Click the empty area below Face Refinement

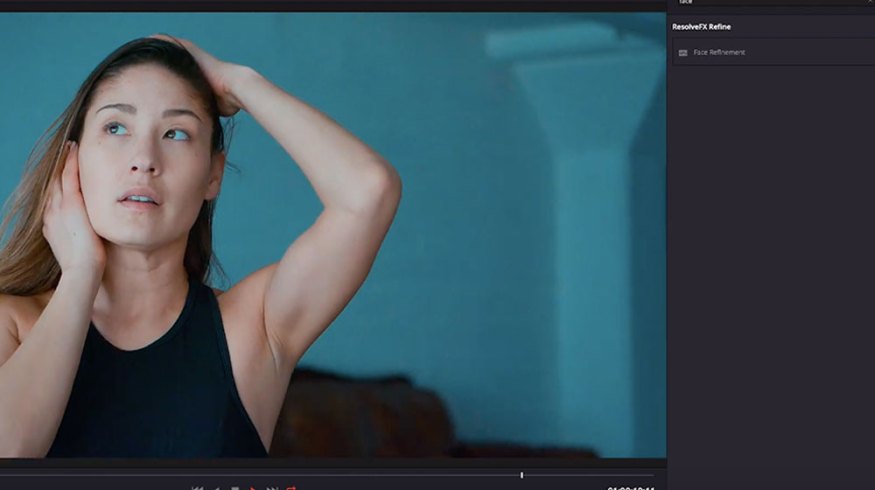click(770, 250)
